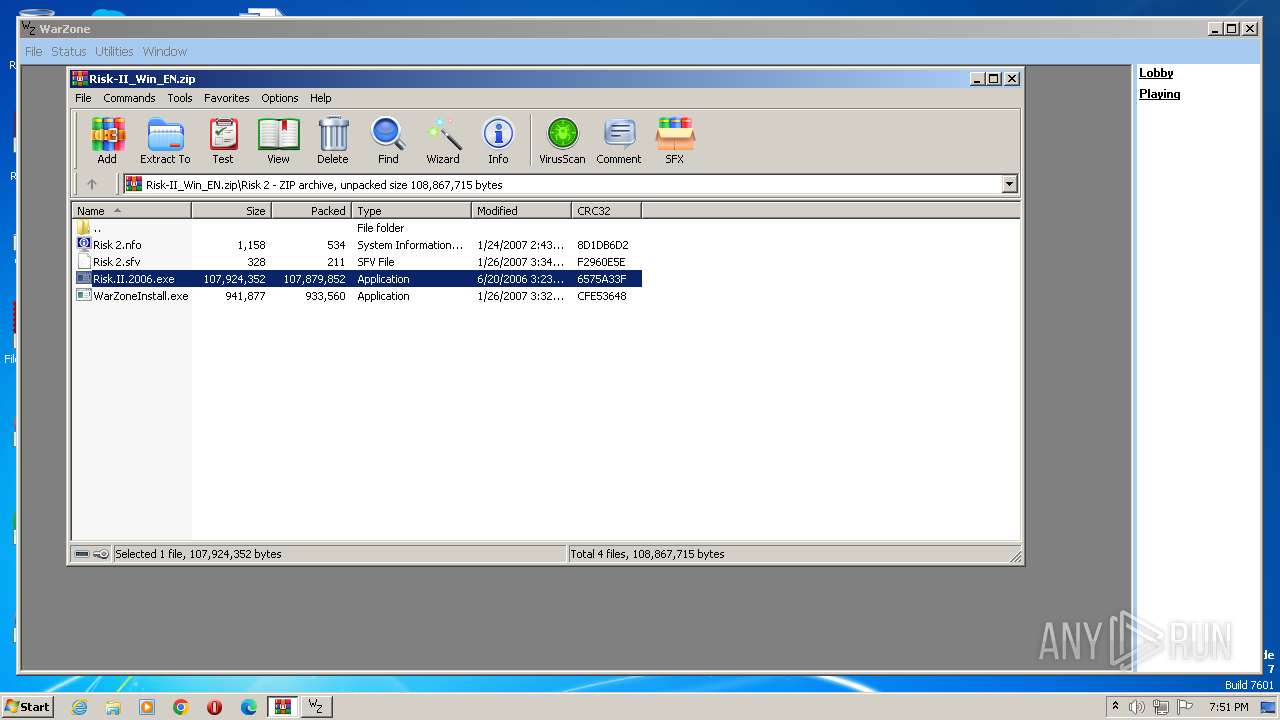This screenshot has width=1280, height=720.
Task: Expand the archive path dropdown
Action: tap(1009, 184)
